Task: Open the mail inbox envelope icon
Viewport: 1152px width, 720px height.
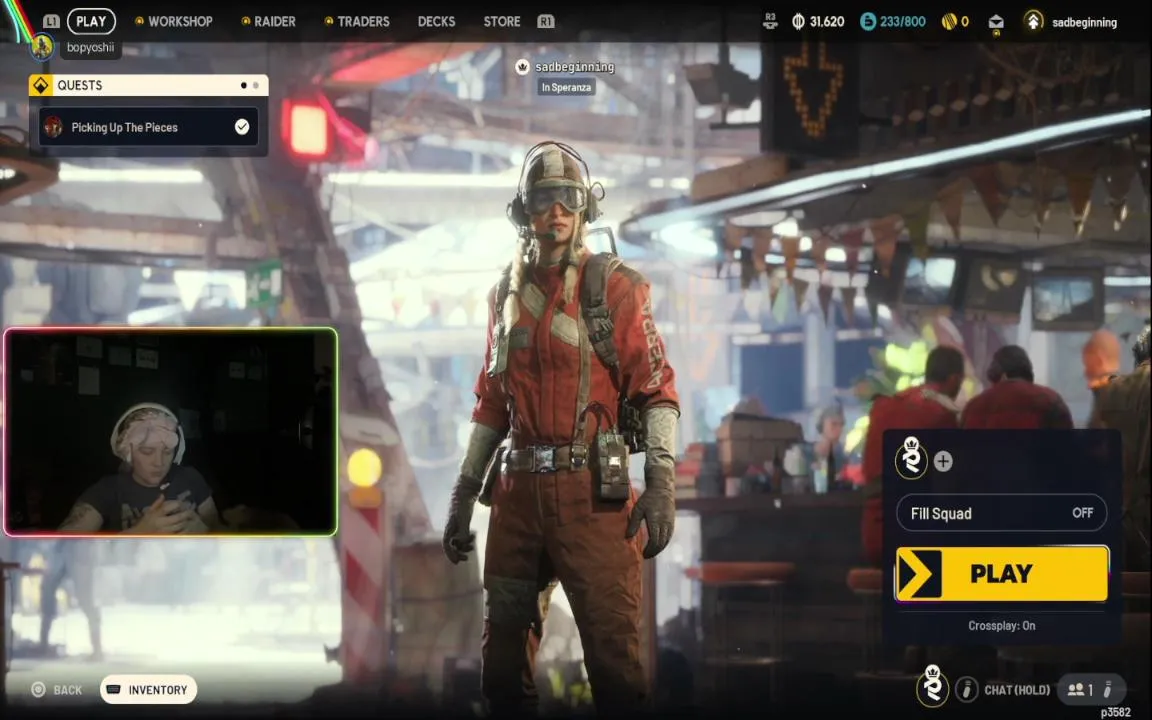Action: tap(996, 23)
